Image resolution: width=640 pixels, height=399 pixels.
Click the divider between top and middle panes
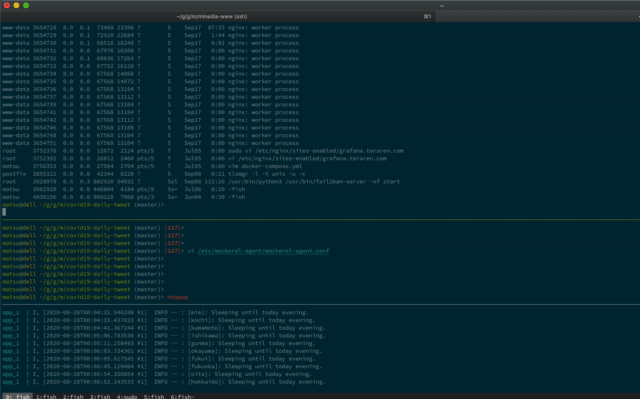(320, 219)
